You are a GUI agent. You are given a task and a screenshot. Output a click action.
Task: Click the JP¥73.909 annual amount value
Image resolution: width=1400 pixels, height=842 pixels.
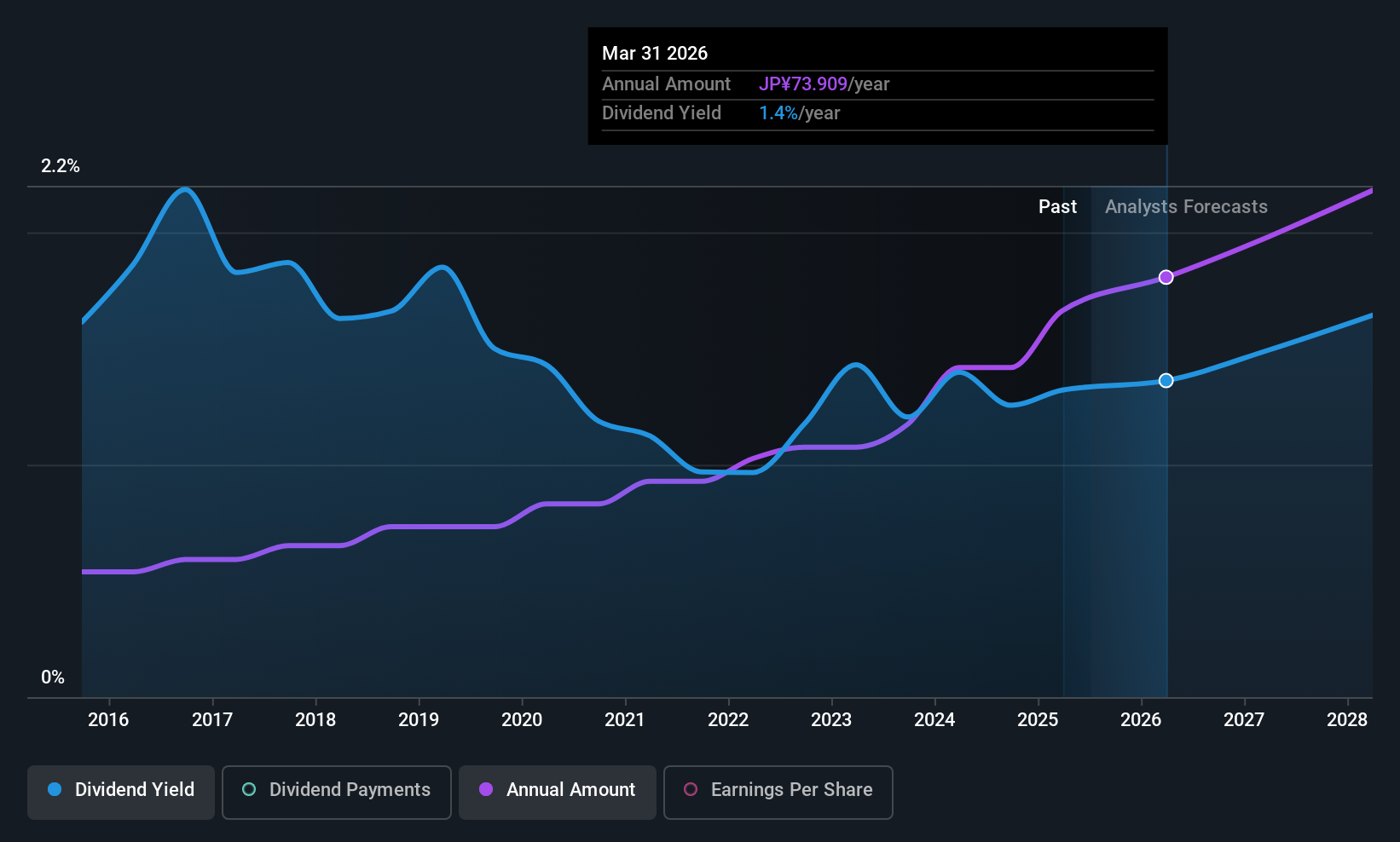(803, 84)
